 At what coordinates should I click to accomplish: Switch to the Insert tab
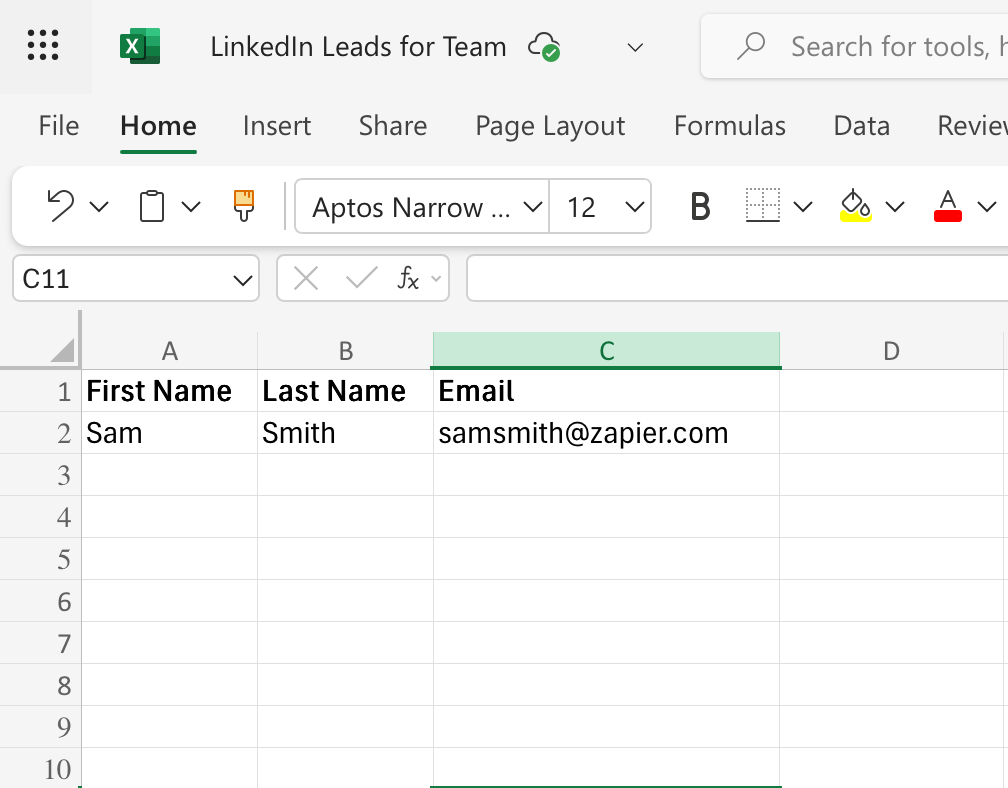tap(277, 126)
